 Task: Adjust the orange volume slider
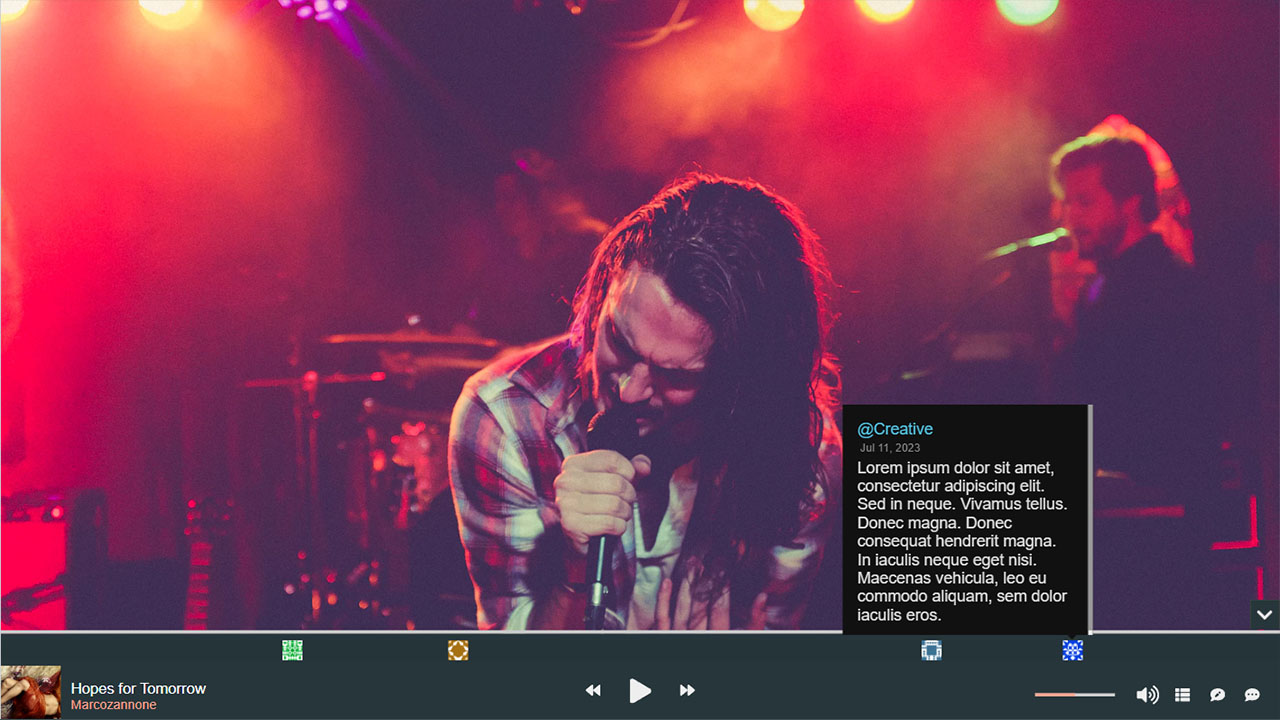click(x=1073, y=693)
